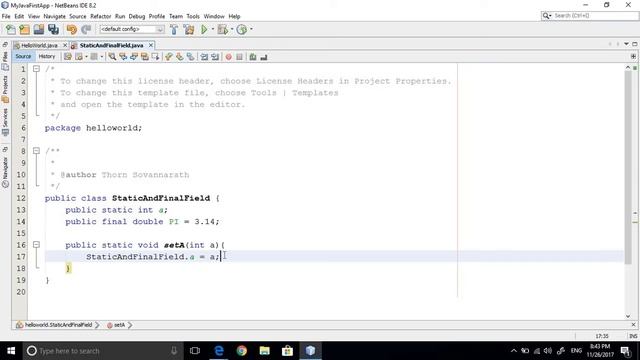The width and height of the screenshot is (640, 360).
Task: Close the HelloWorld.java tab
Action: [x=65, y=45]
